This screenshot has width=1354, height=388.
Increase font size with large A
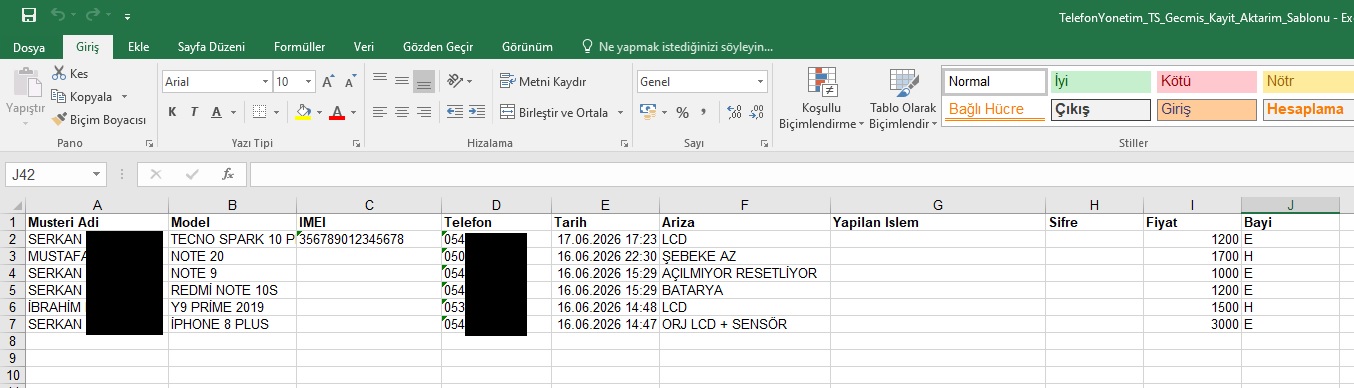(328, 82)
